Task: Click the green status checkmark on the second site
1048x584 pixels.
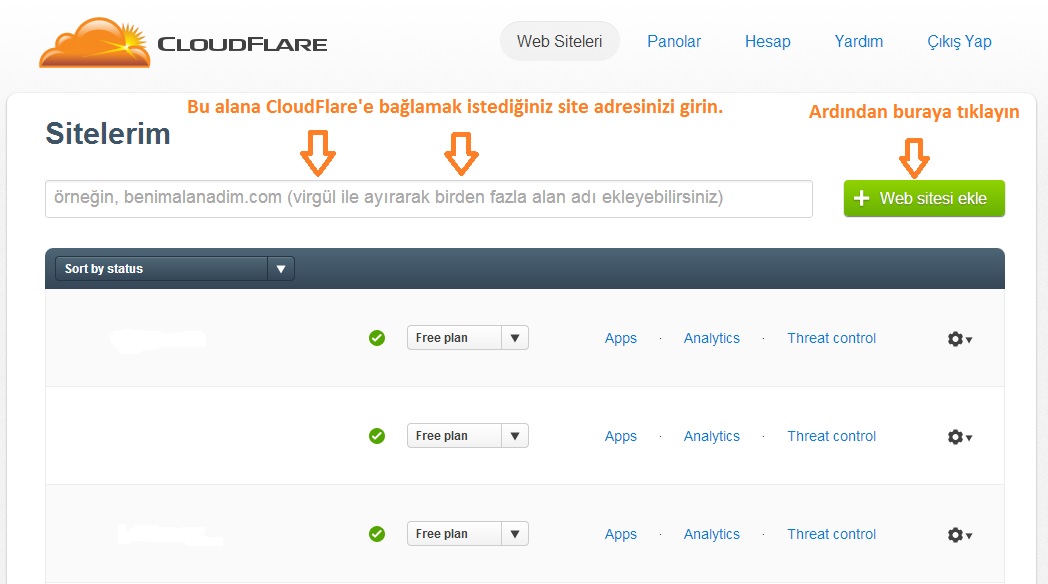Action: (377, 435)
